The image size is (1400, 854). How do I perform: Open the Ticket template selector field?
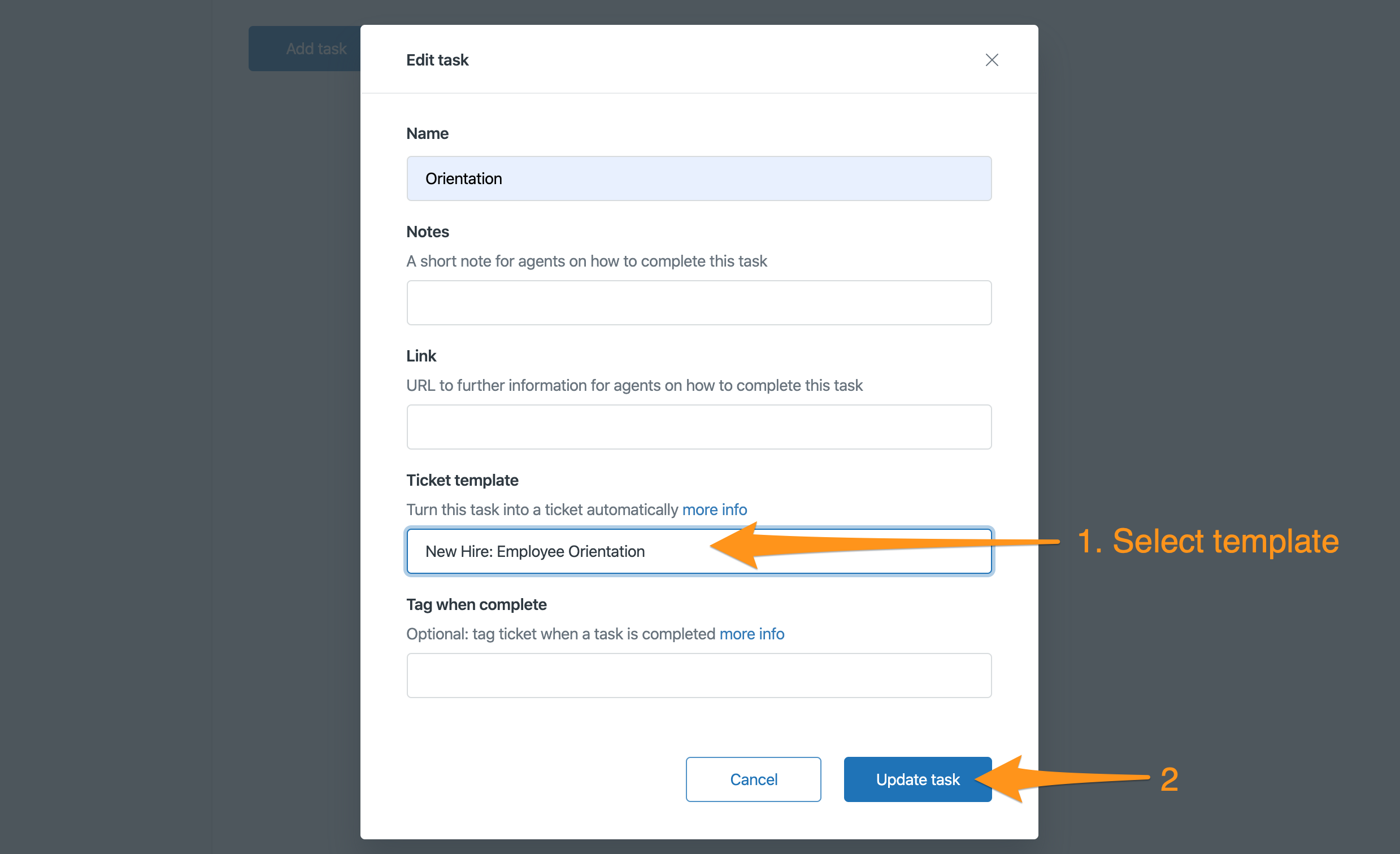click(x=699, y=551)
